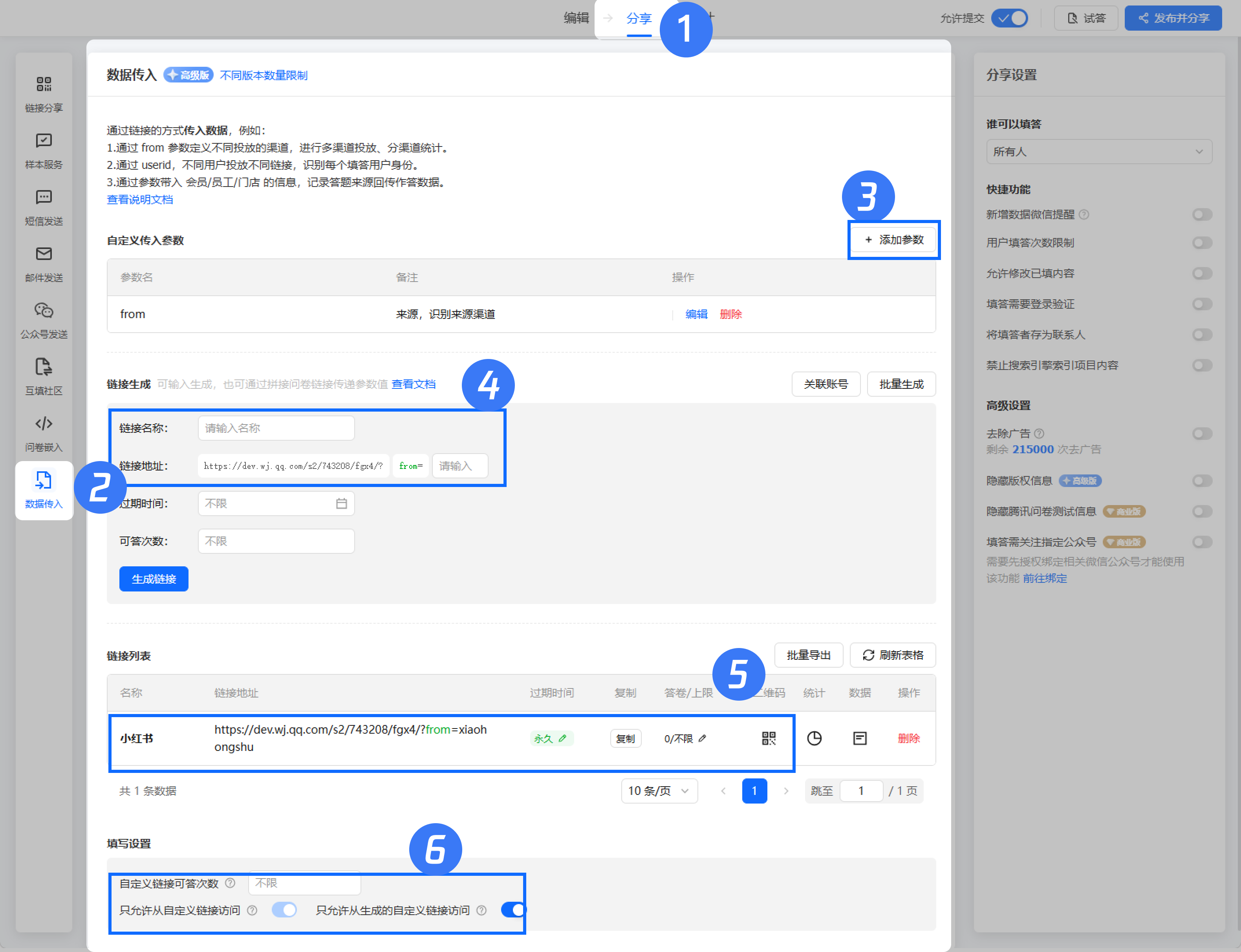Image resolution: width=1241 pixels, height=952 pixels.
Task: Enable 允许修改已填内容 switch
Action: (1202, 273)
